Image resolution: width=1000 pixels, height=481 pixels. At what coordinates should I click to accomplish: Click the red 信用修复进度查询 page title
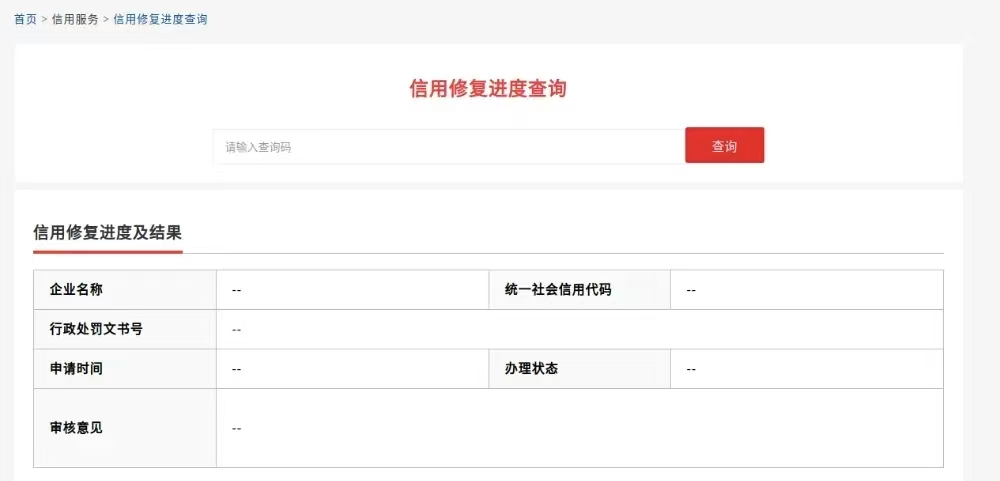(488, 89)
